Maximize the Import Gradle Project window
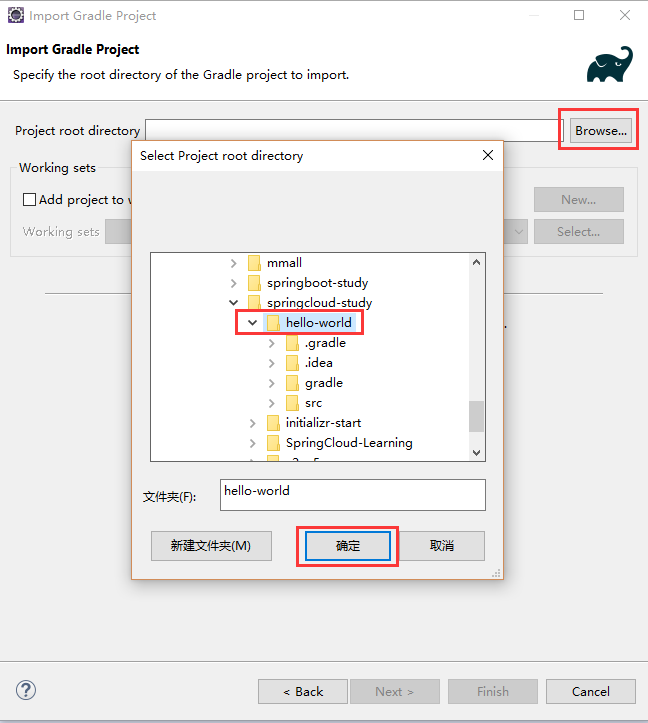The height and width of the screenshot is (723, 648). (x=579, y=15)
